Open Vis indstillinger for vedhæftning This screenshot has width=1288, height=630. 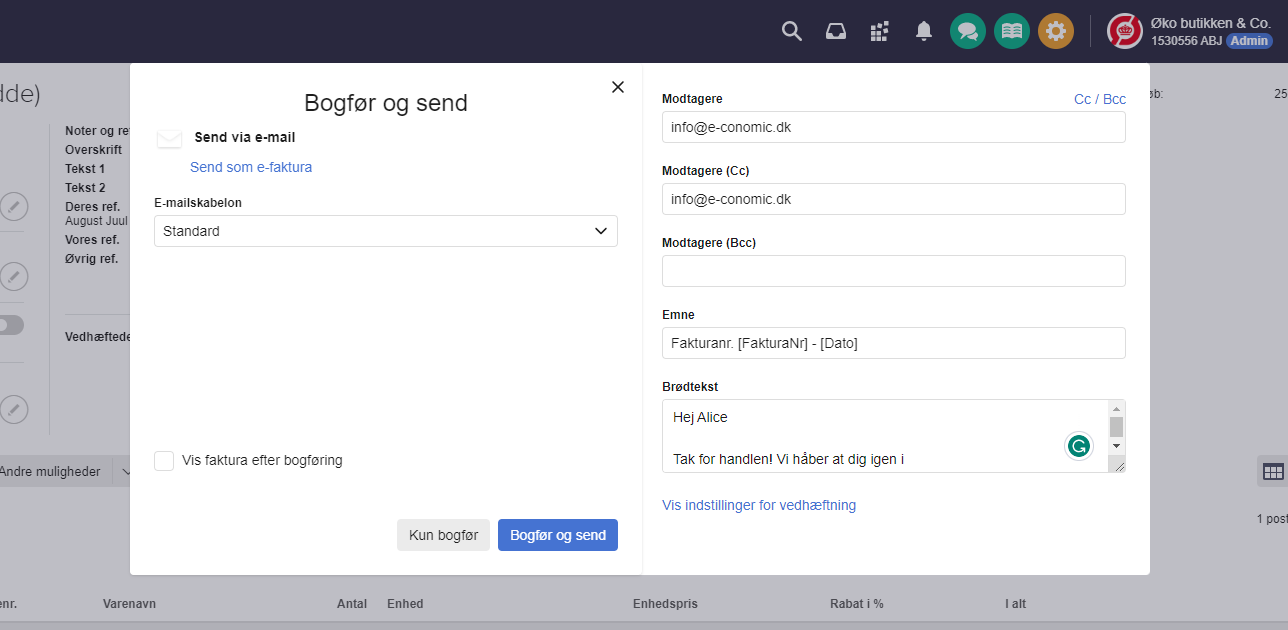pyautogui.click(x=759, y=505)
